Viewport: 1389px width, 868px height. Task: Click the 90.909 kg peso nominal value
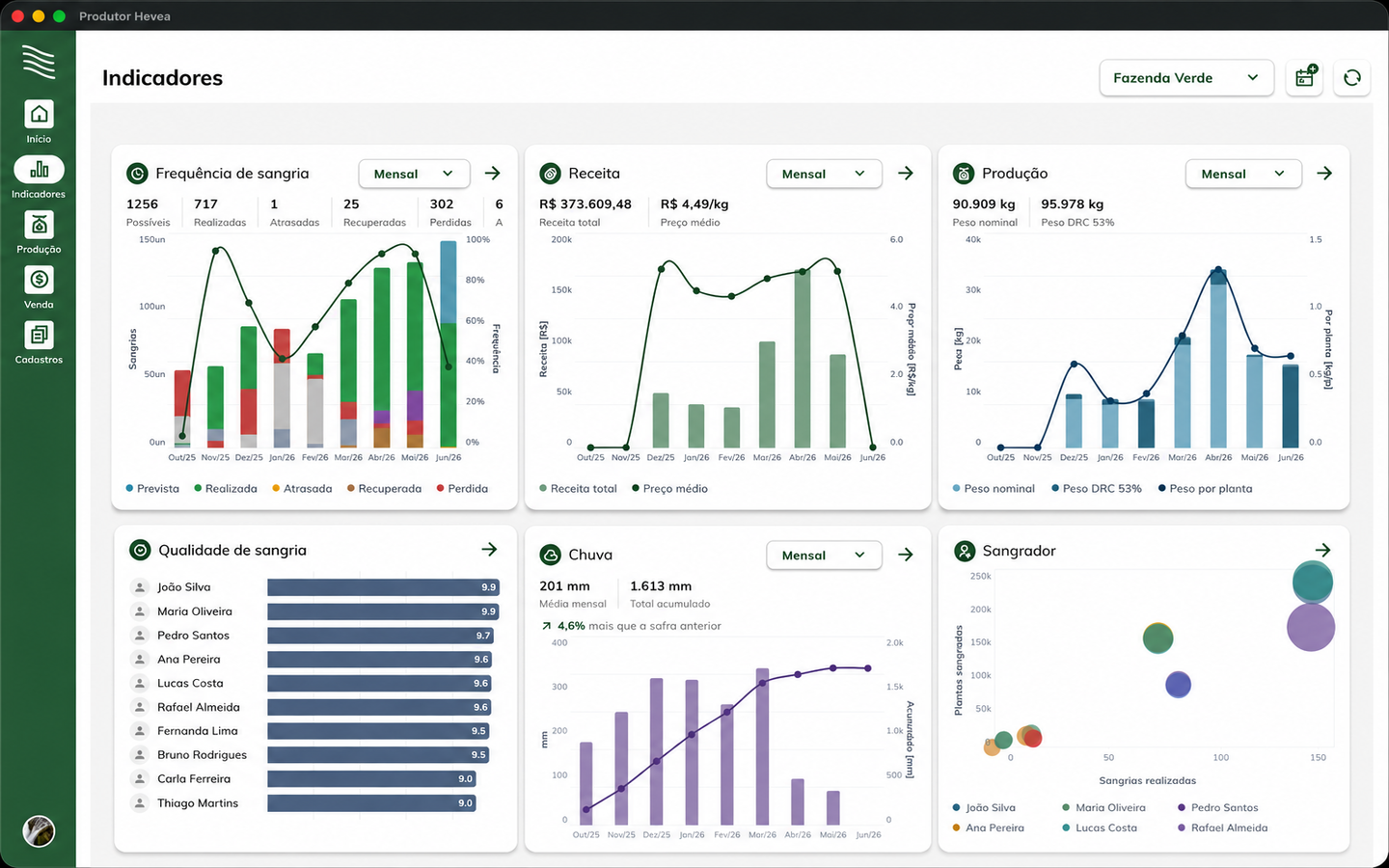click(x=984, y=204)
